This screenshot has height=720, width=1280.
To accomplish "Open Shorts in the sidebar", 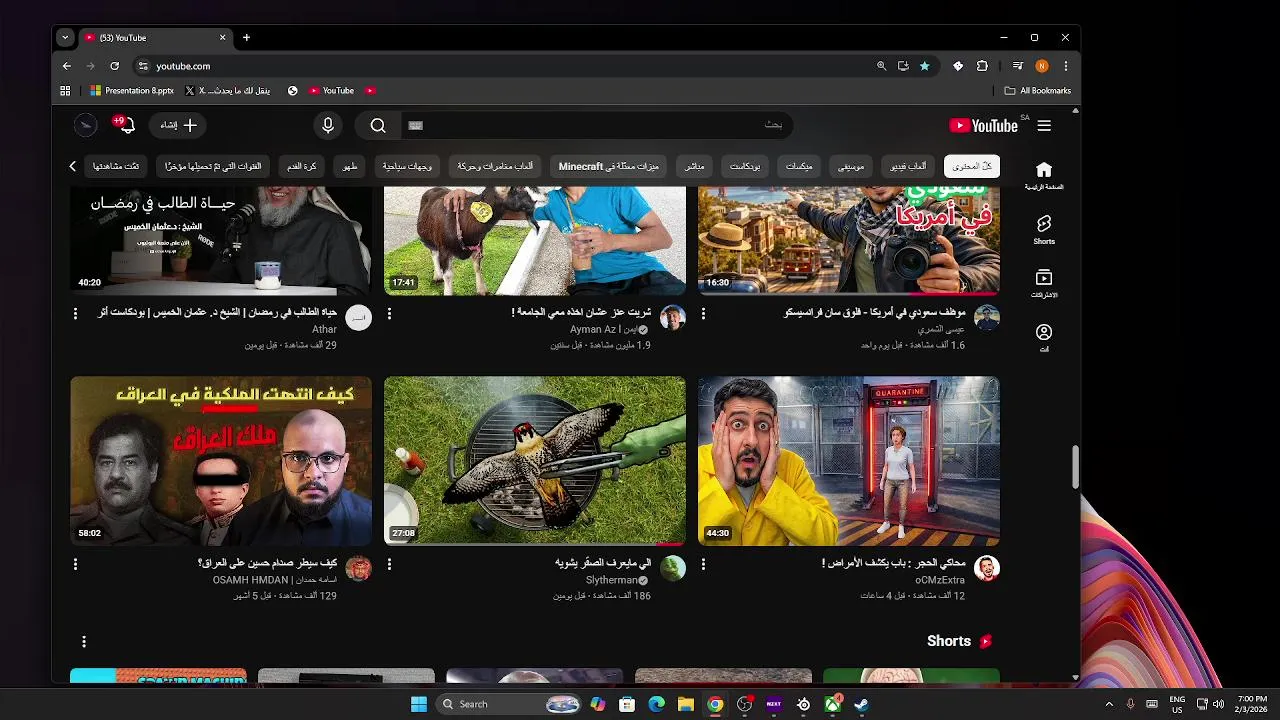I will point(1044,229).
